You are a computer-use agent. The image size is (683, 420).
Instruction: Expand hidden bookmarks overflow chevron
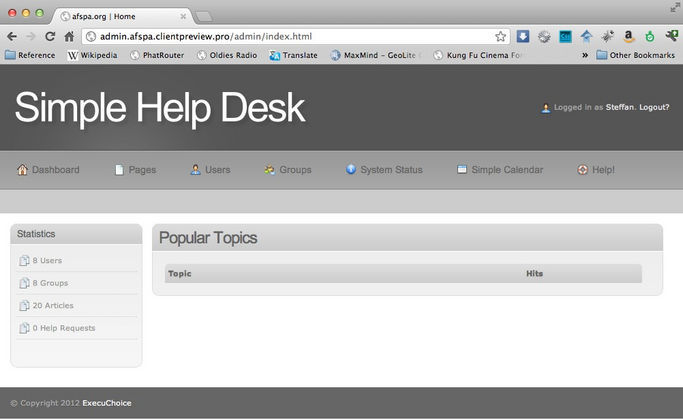pos(585,55)
